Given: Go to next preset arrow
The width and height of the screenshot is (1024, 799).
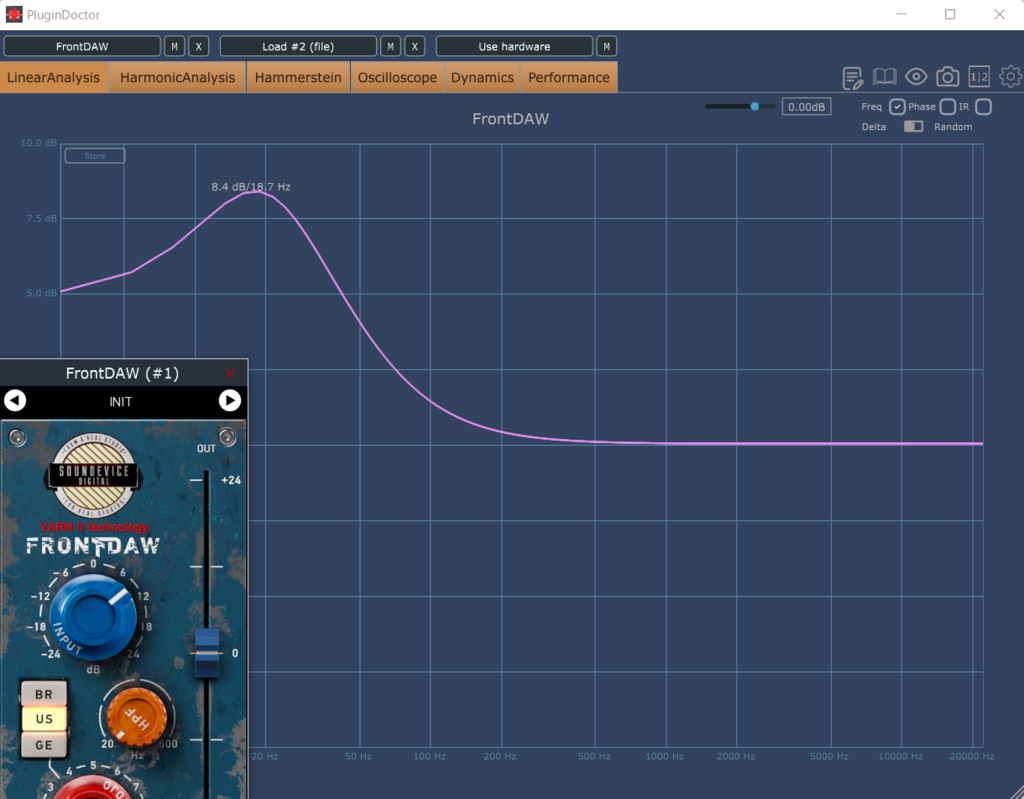Looking at the screenshot, I should coord(229,400).
